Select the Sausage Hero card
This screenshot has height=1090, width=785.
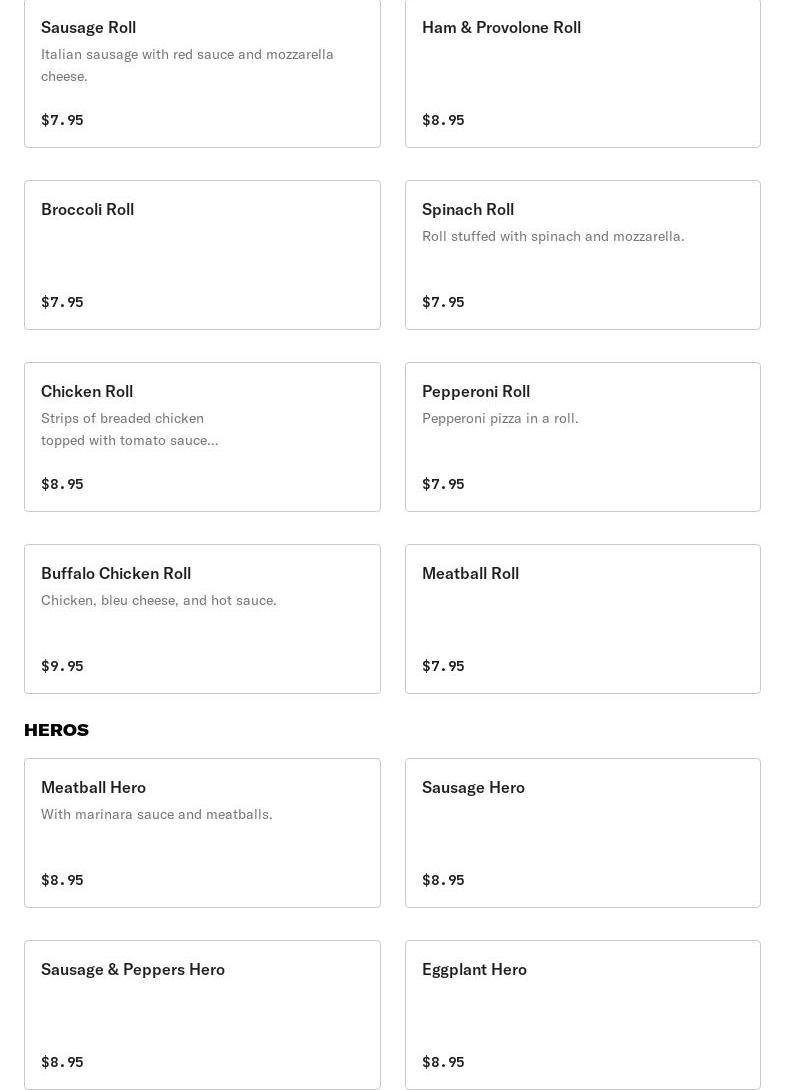582,832
